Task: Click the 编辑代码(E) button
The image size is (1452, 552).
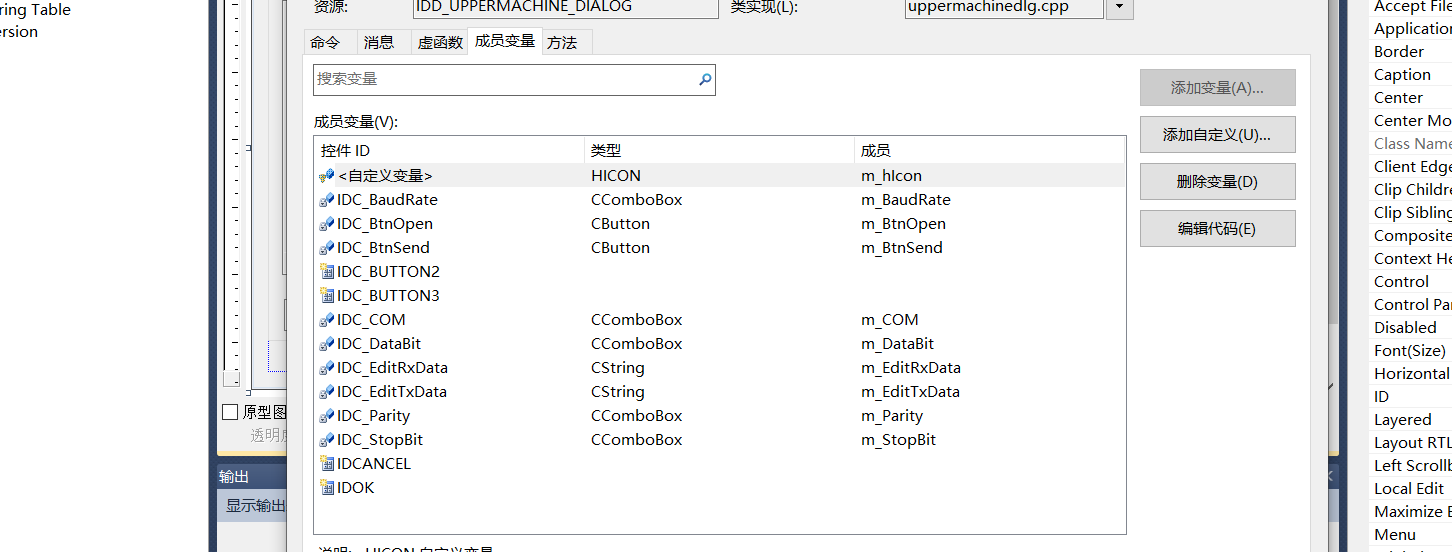Action: click(x=1217, y=229)
